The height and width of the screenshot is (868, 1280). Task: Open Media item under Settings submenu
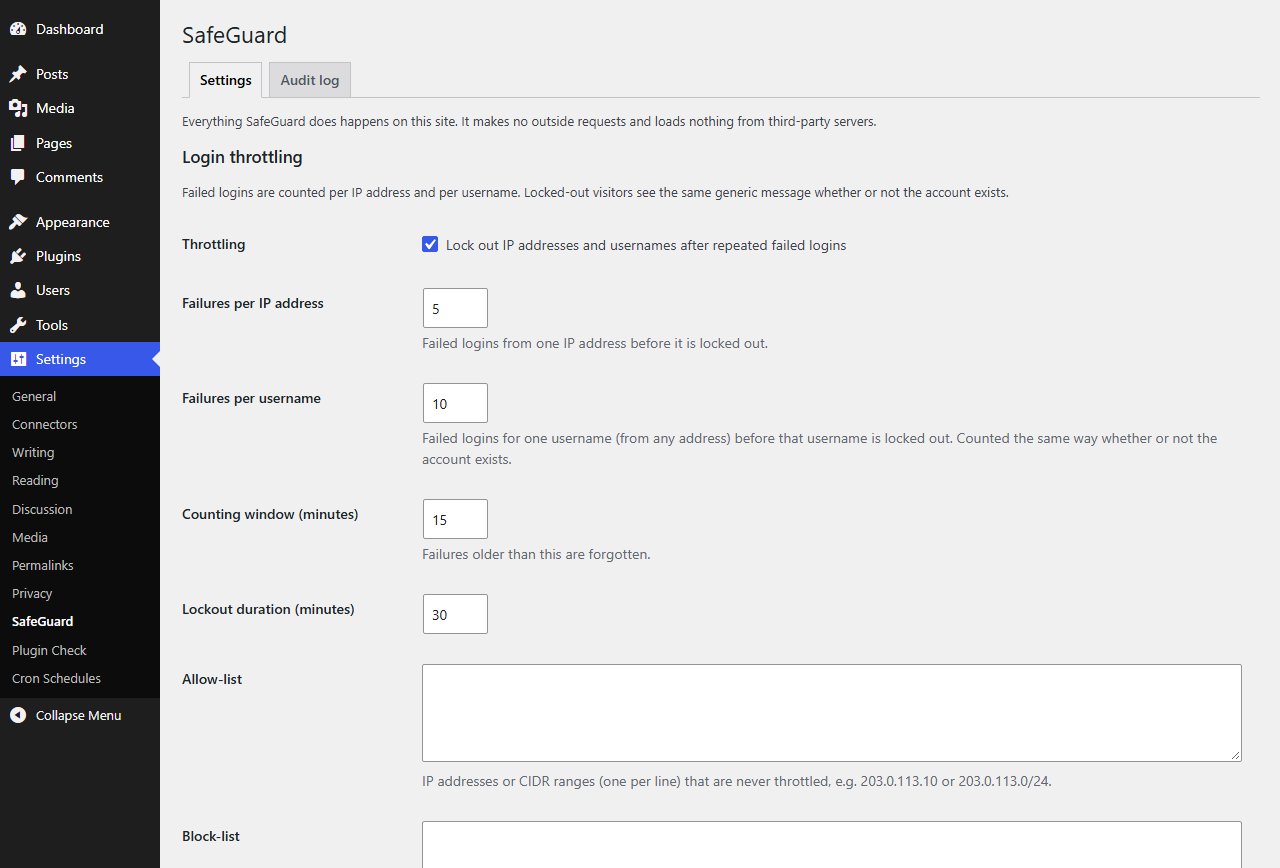click(30, 537)
